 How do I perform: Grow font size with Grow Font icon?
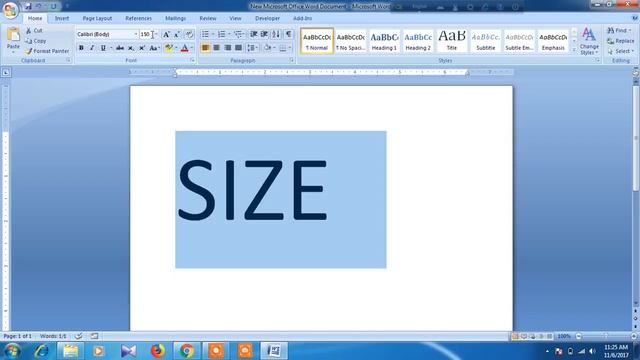point(166,34)
